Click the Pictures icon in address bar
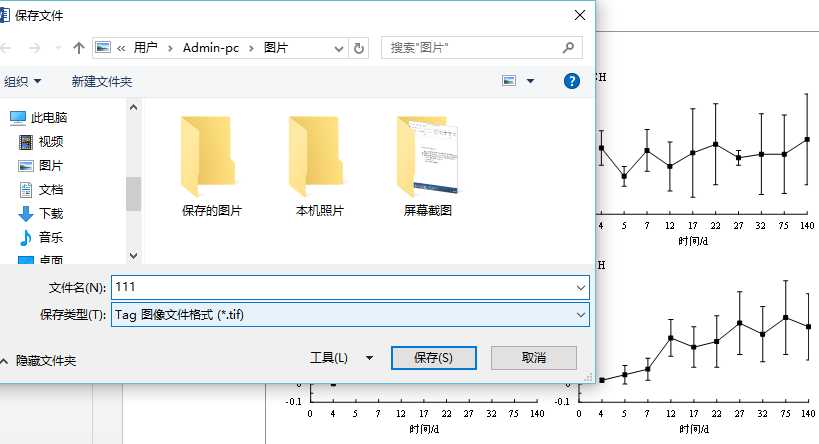 (x=103, y=48)
